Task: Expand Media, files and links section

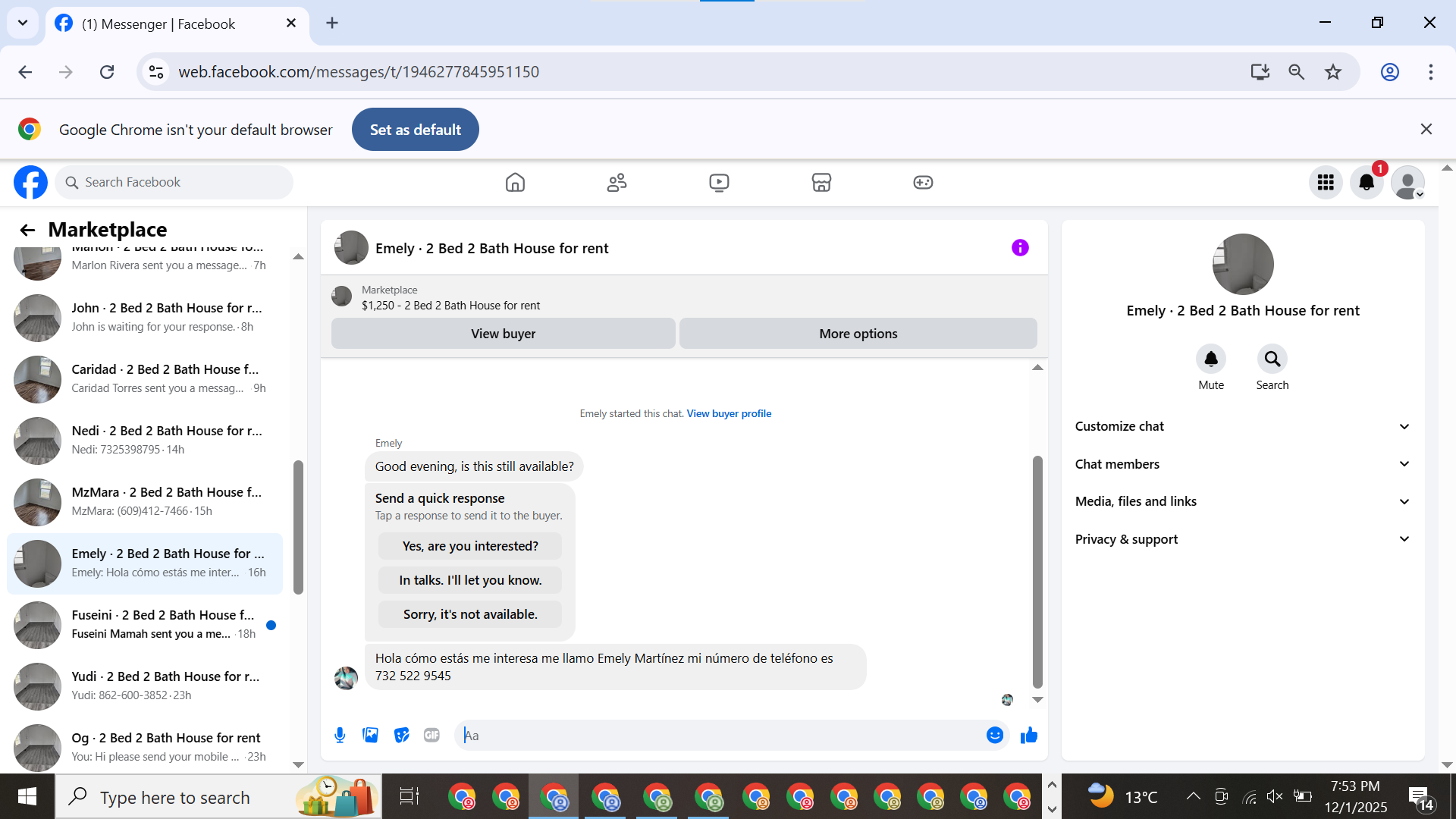Action: (1242, 501)
